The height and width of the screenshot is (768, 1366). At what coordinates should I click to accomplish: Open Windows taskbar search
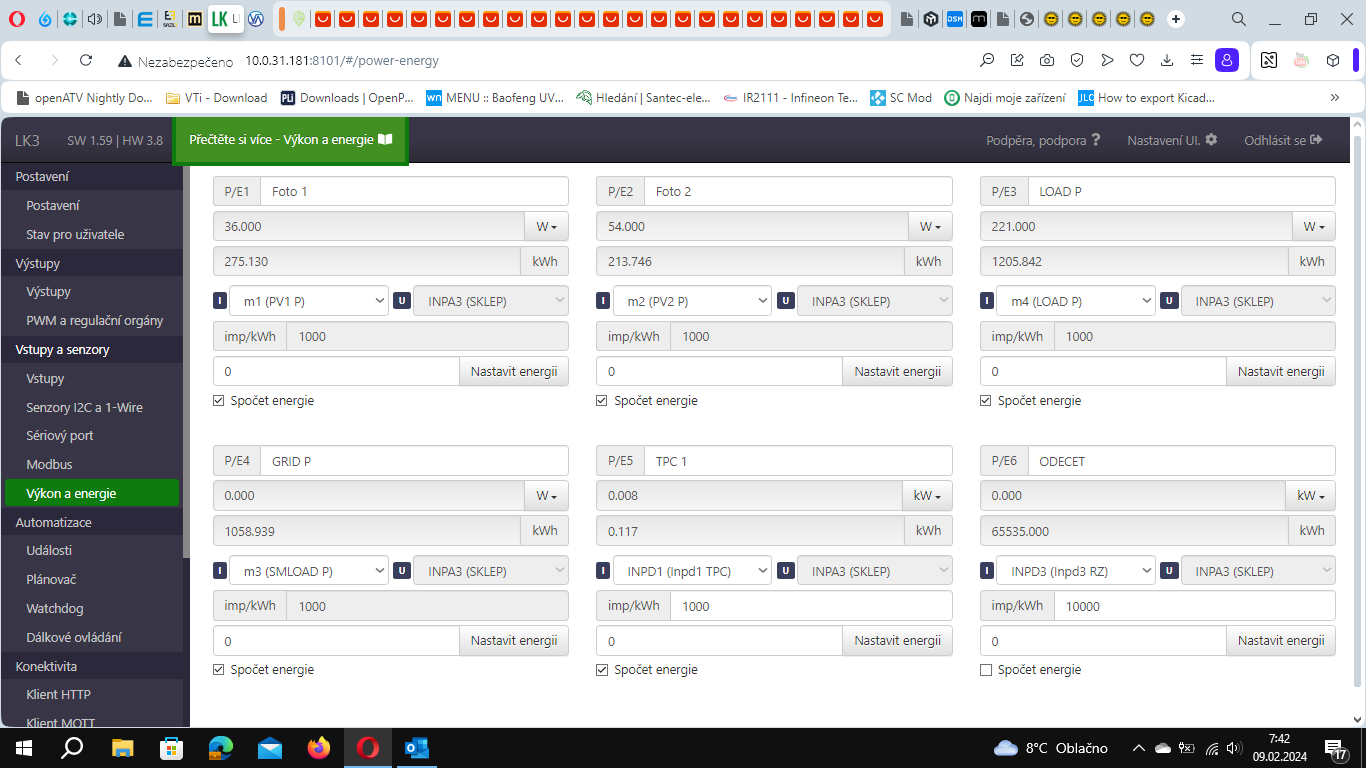[72, 748]
